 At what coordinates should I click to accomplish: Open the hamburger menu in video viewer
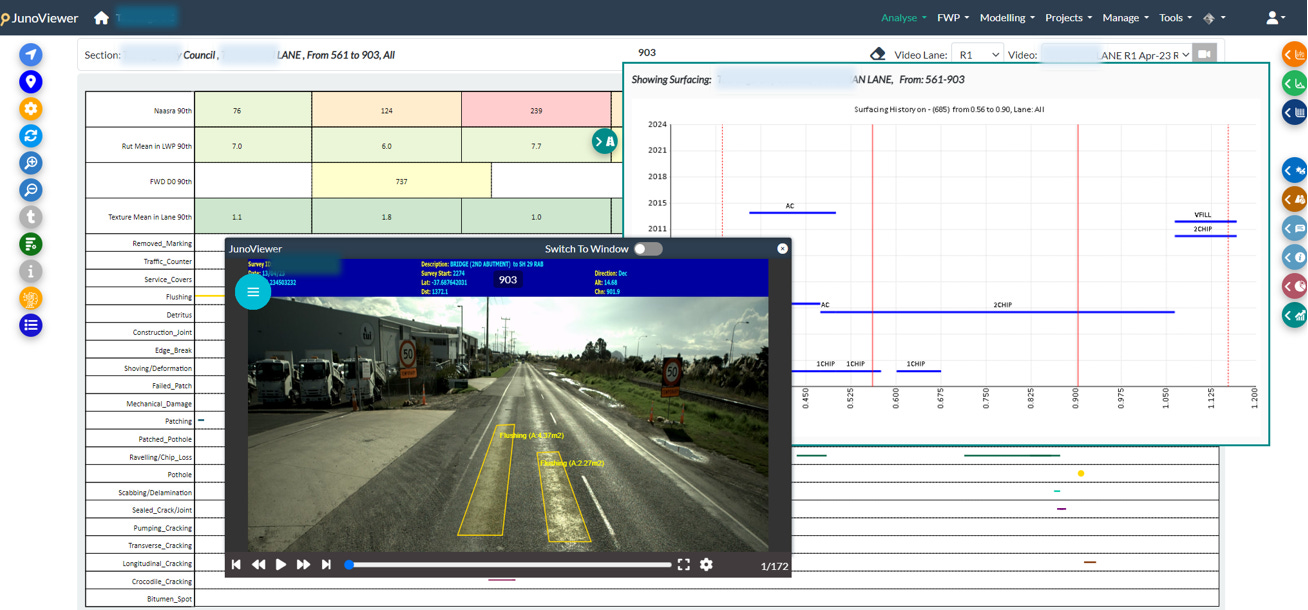pos(253,292)
